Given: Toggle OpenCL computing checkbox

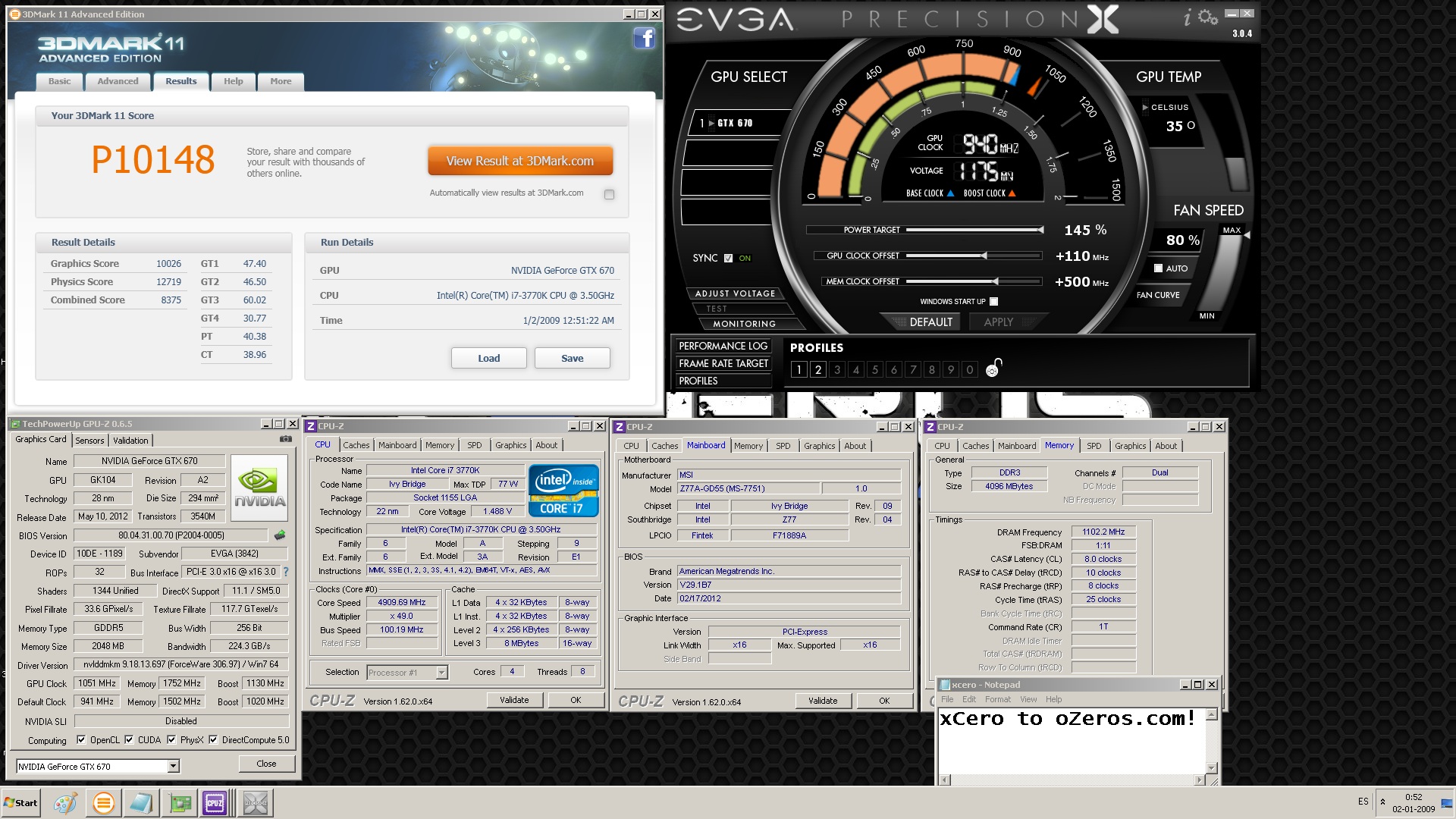Looking at the screenshot, I should [81, 739].
